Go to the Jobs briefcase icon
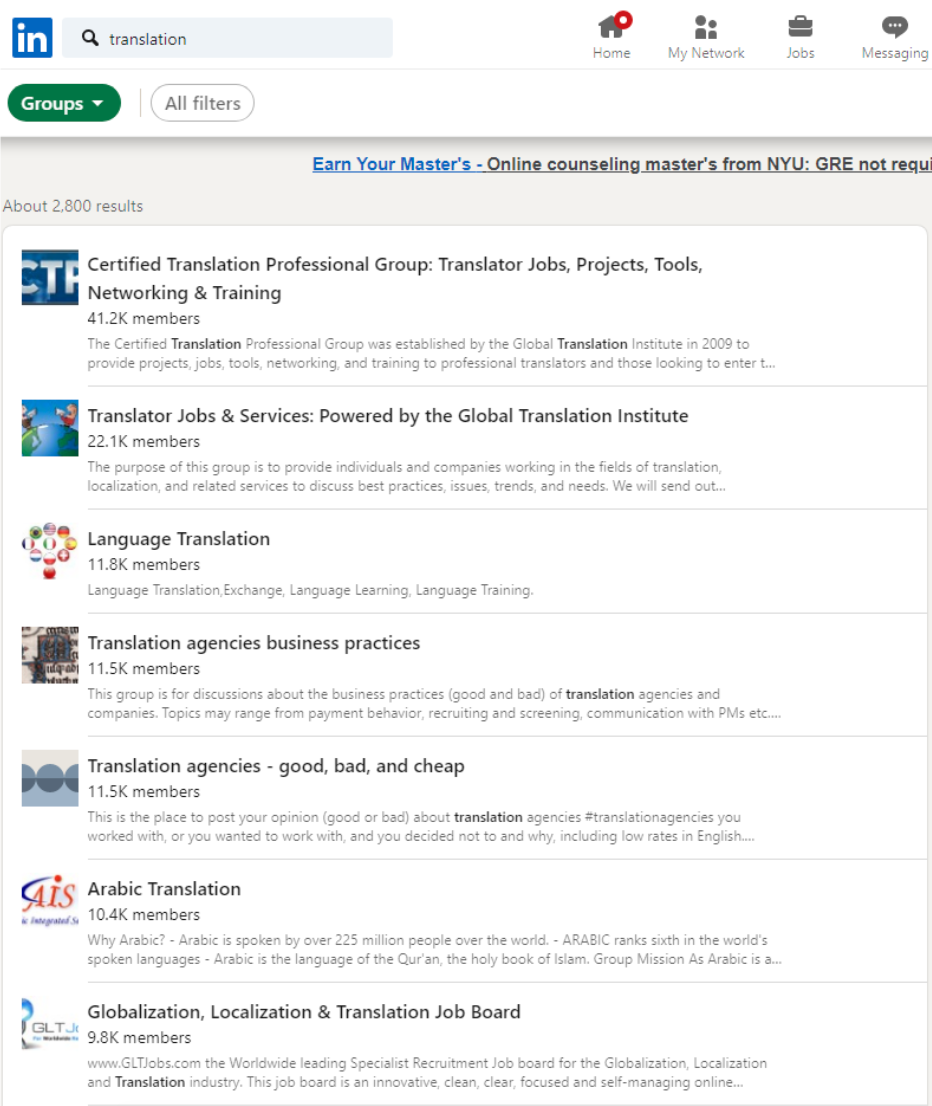 coord(800,27)
